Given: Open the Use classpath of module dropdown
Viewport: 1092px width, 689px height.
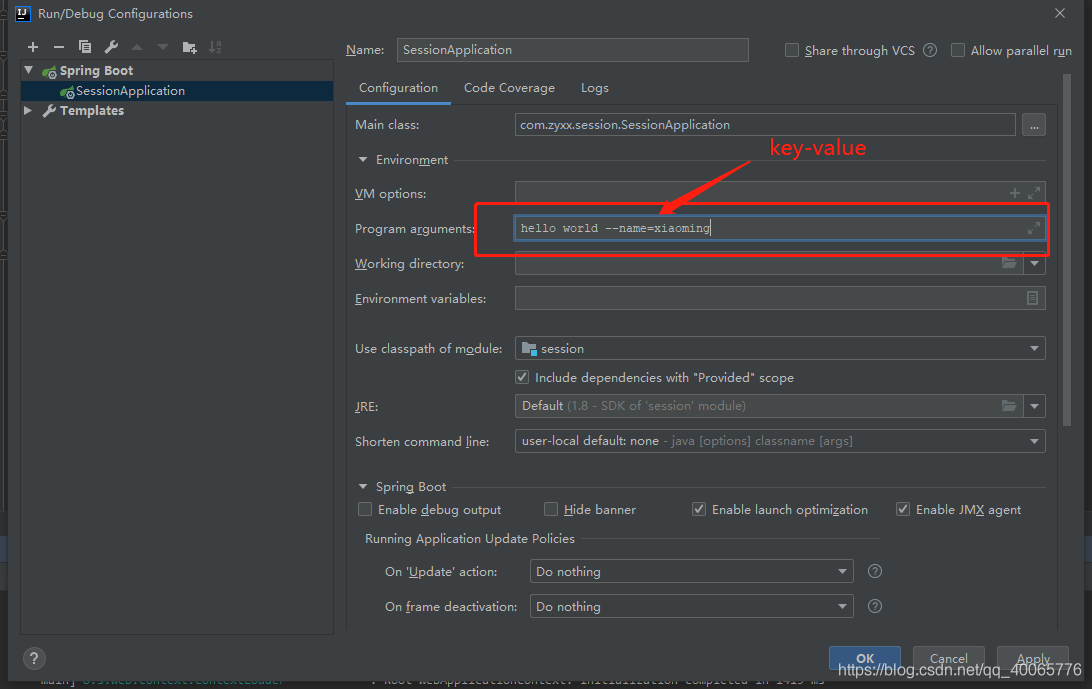Looking at the screenshot, I should pyautogui.click(x=780, y=348).
